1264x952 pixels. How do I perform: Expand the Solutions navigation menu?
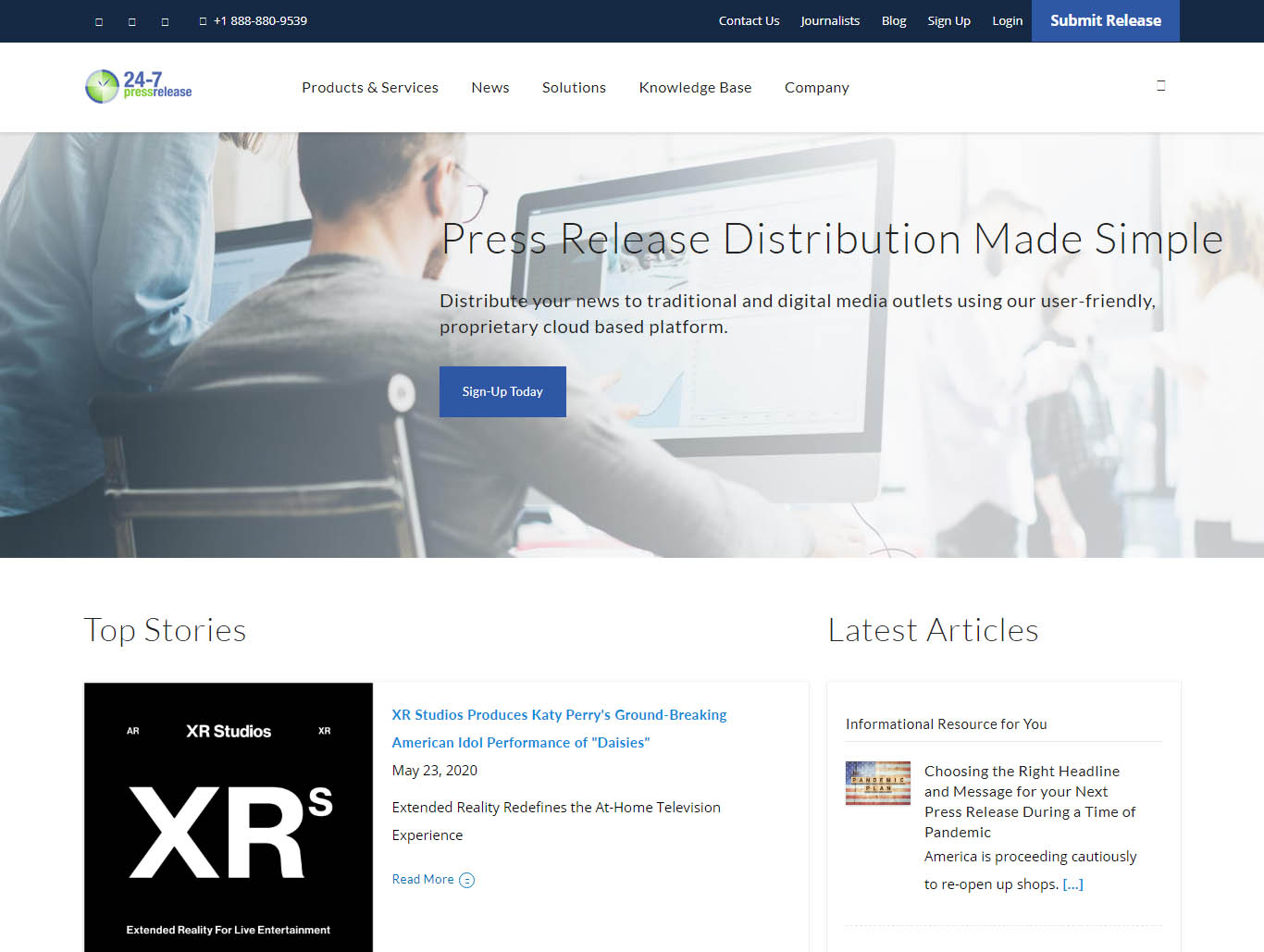click(x=574, y=88)
